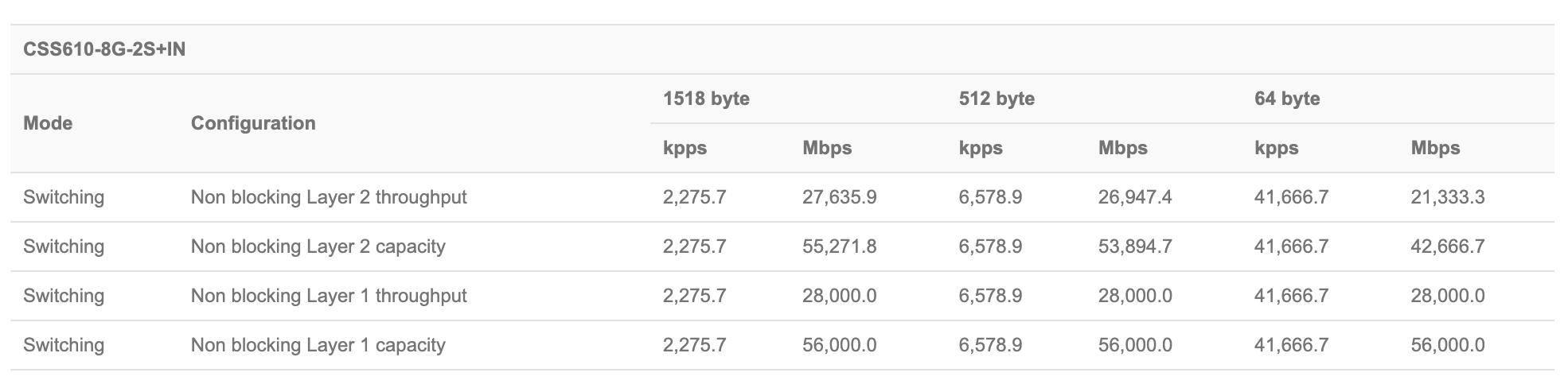
Task: Select the 1518 byte column group header
Action: [706, 99]
